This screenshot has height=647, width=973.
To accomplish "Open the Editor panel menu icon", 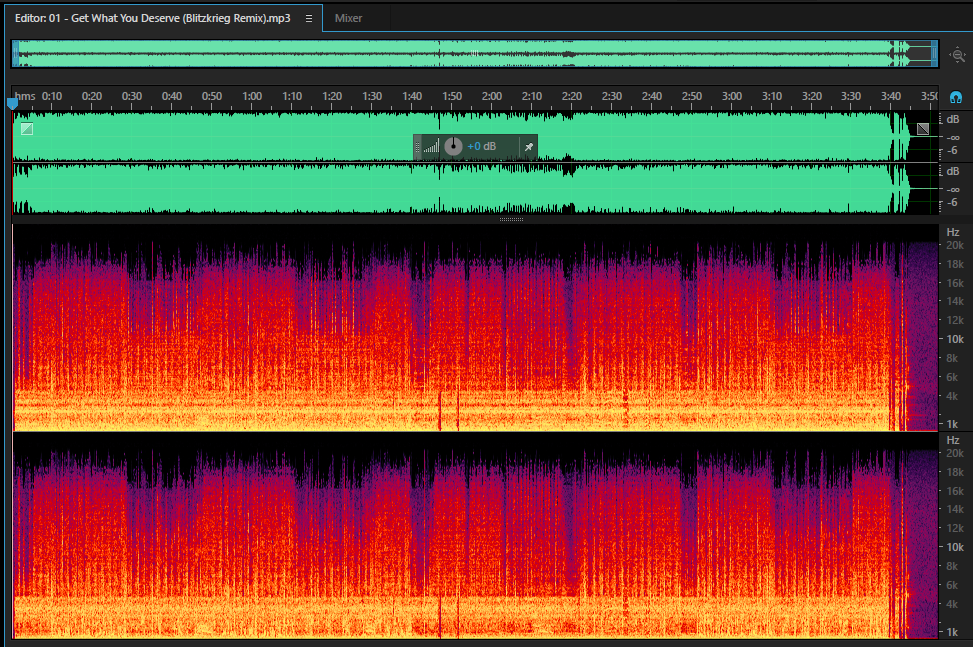I will 308,19.
